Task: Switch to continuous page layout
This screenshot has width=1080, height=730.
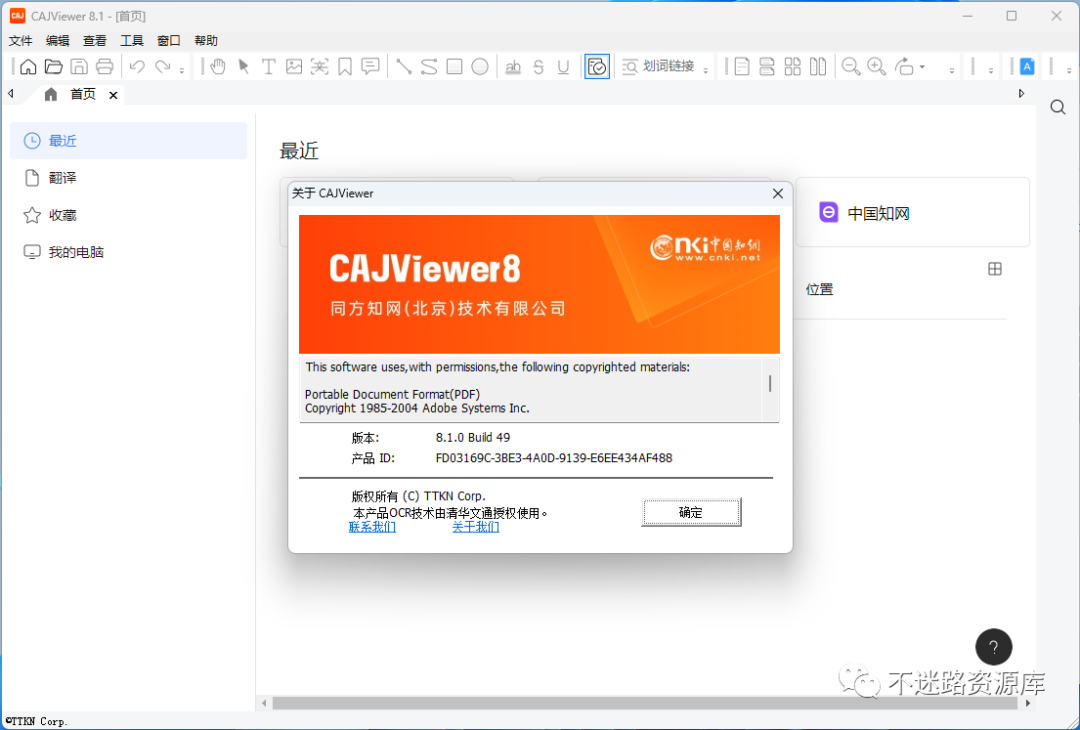Action: tap(767, 67)
